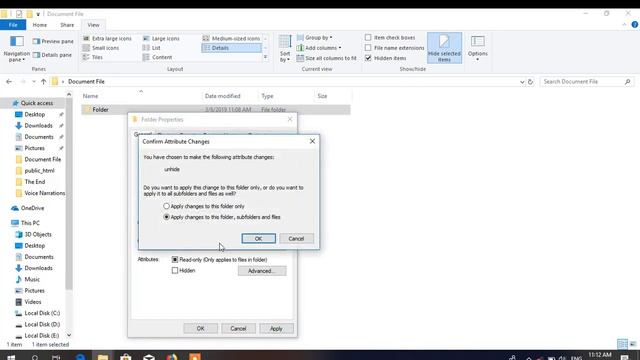Click Apply in Folder Properties
The width and height of the screenshot is (640, 360).
[x=276, y=329]
